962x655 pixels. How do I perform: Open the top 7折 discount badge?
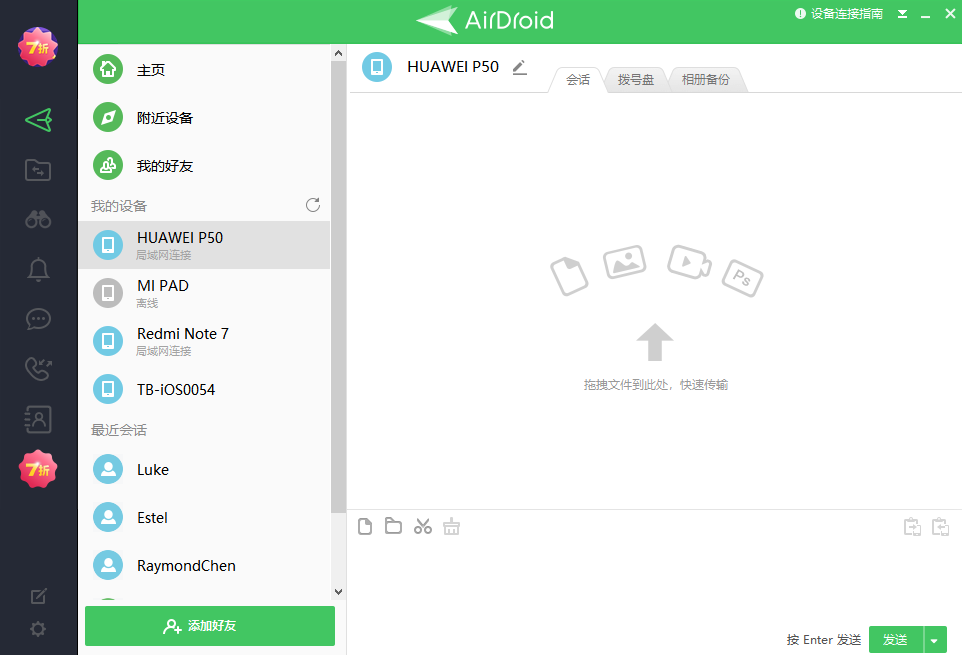[x=38, y=47]
